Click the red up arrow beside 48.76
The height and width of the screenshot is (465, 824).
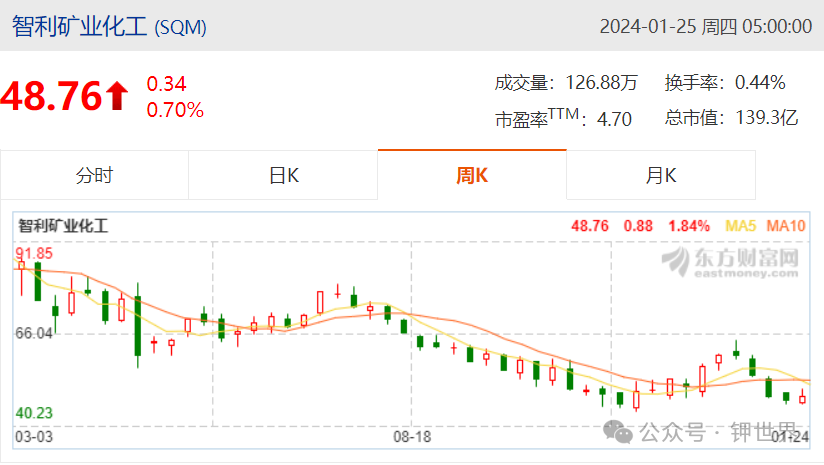117,96
